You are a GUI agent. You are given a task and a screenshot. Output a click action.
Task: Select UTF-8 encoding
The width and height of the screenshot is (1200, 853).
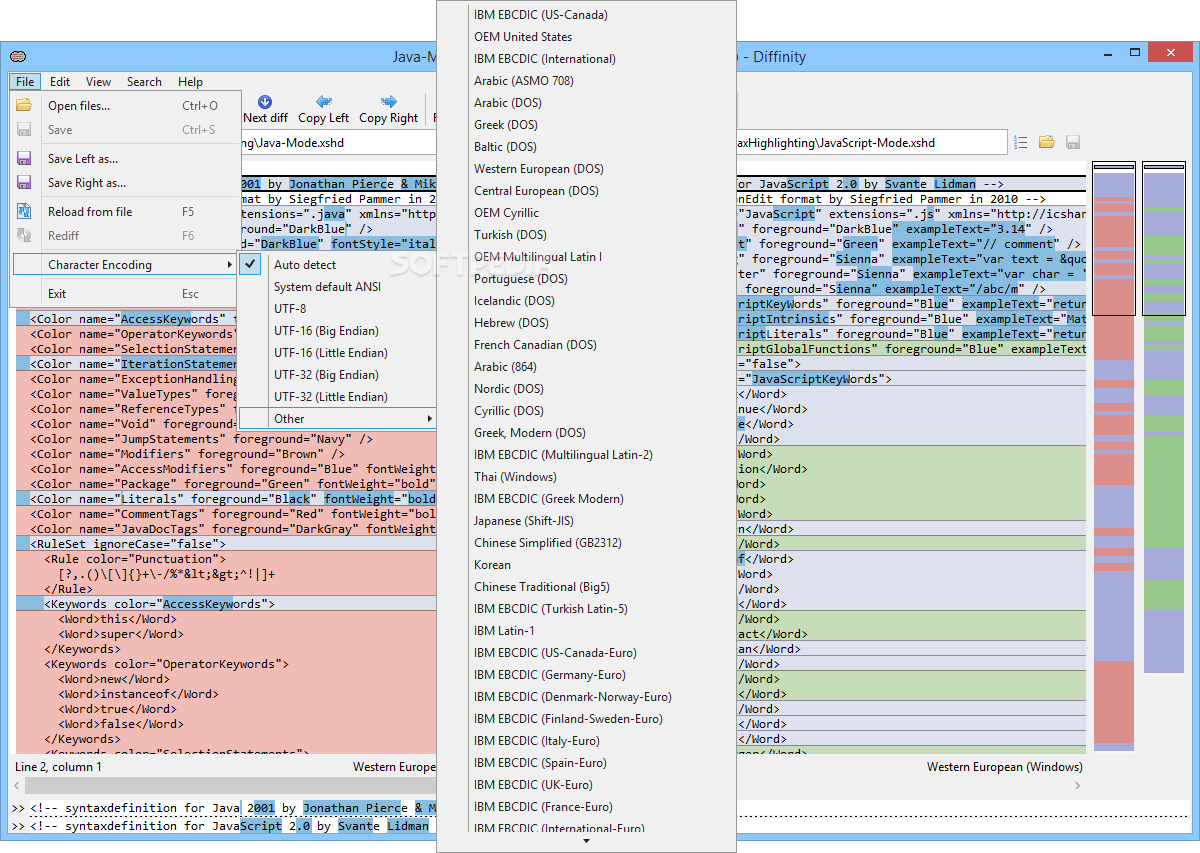click(x=338, y=309)
